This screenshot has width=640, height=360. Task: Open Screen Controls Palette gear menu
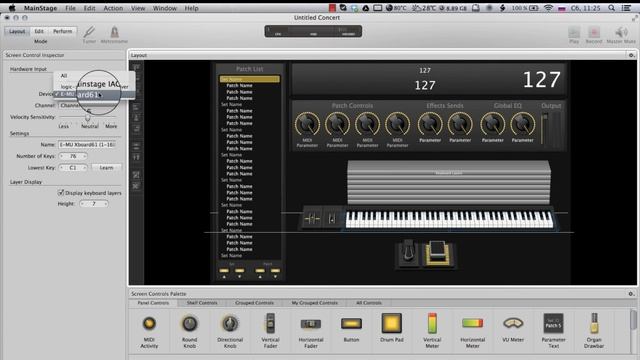pyautogui.click(x=631, y=293)
